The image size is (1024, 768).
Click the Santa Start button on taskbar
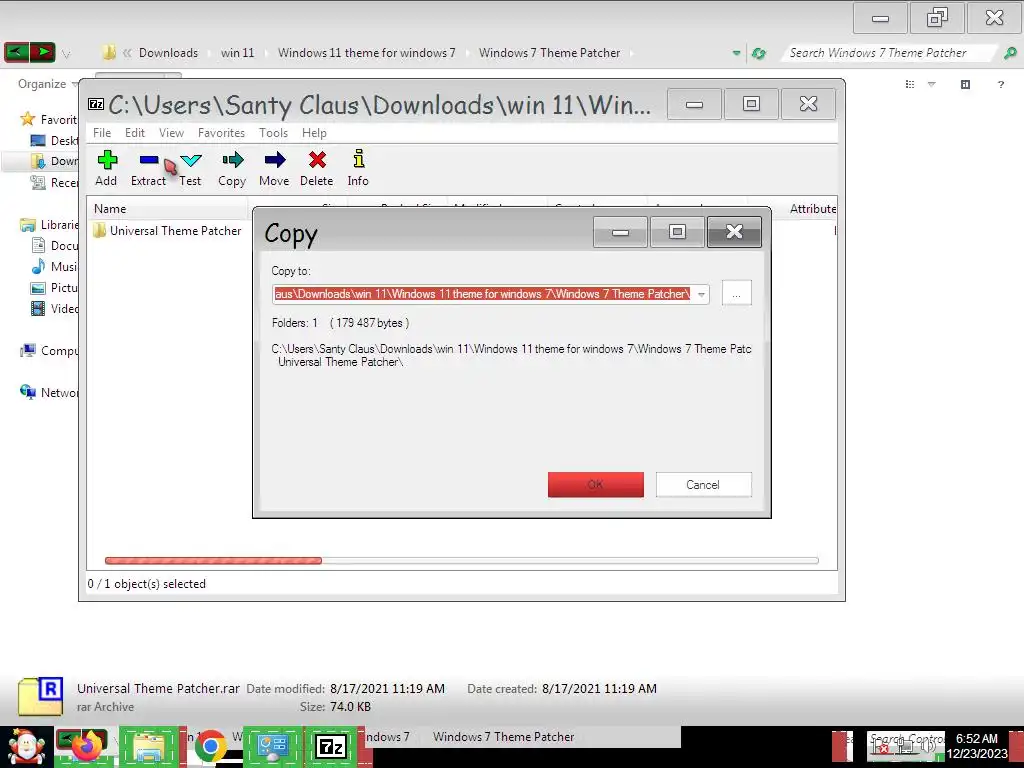click(26, 747)
